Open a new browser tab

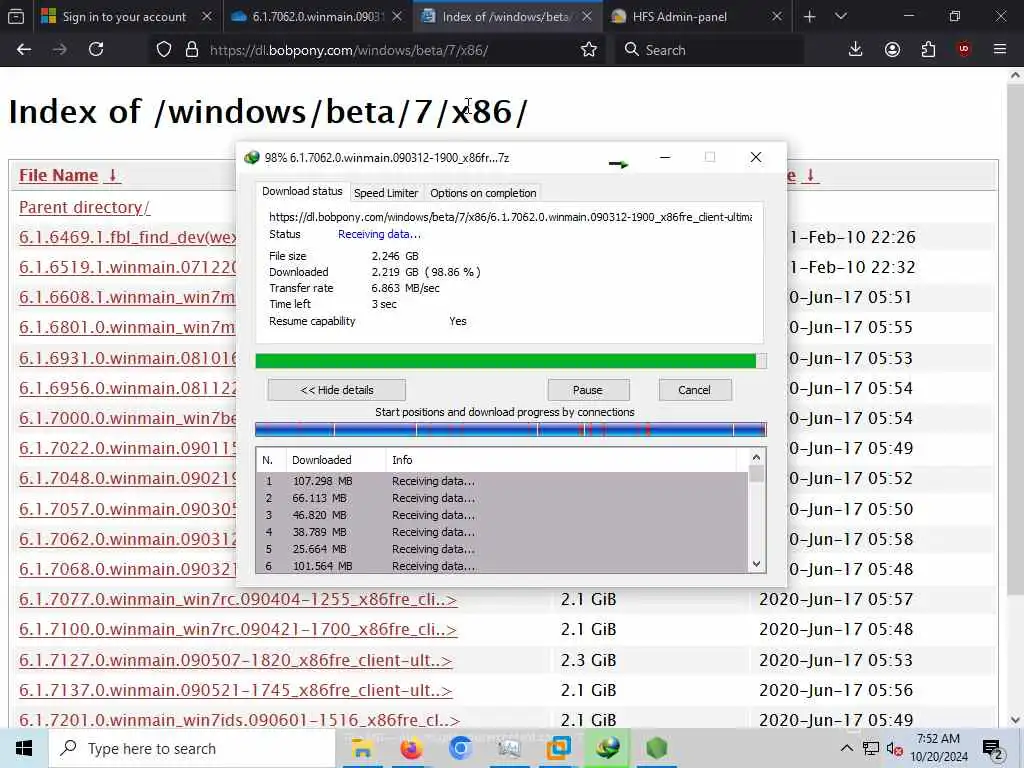810,16
